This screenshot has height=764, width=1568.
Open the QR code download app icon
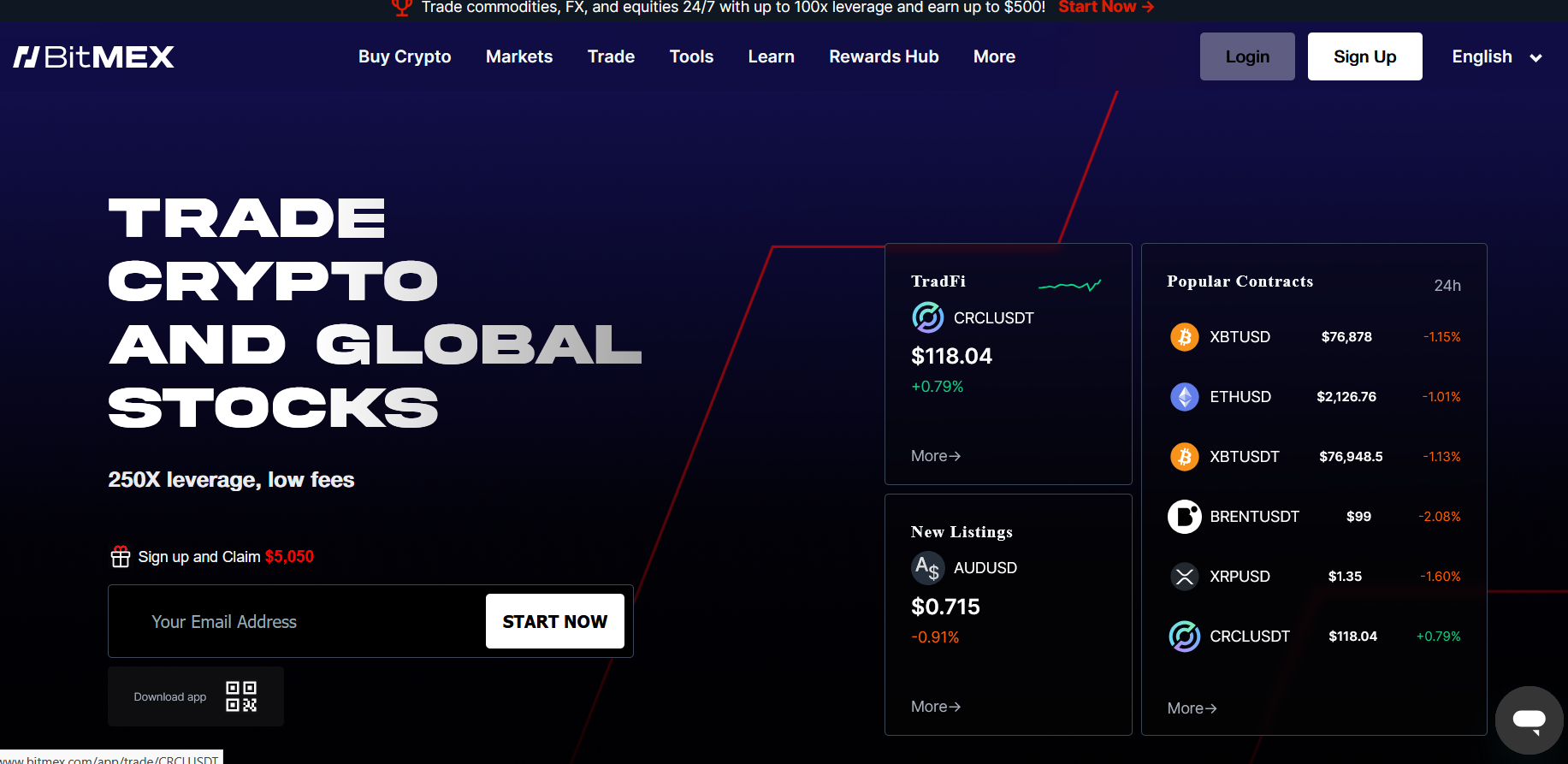click(241, 696)
